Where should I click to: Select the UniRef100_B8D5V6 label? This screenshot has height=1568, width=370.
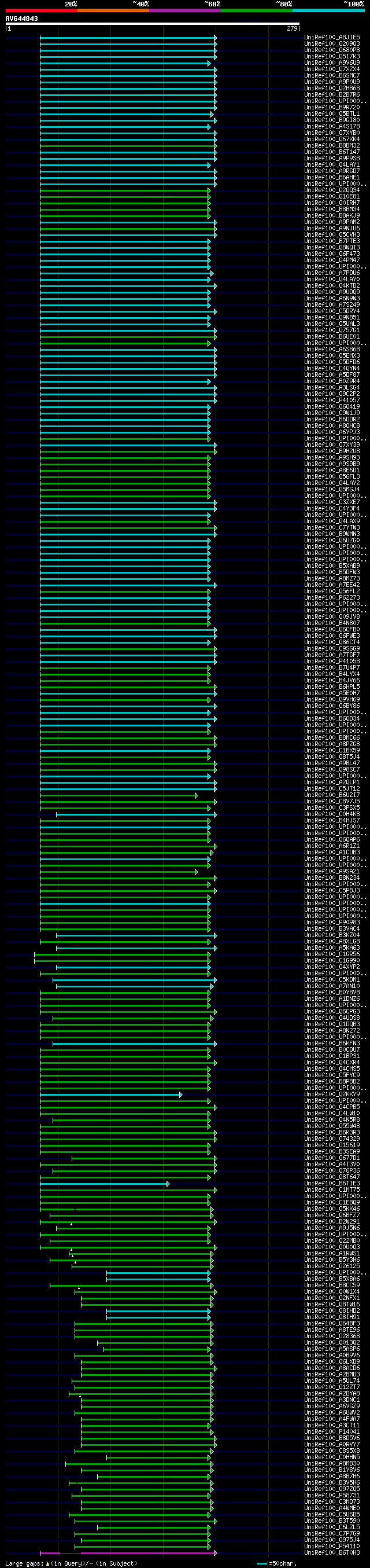click(332, 1438)
